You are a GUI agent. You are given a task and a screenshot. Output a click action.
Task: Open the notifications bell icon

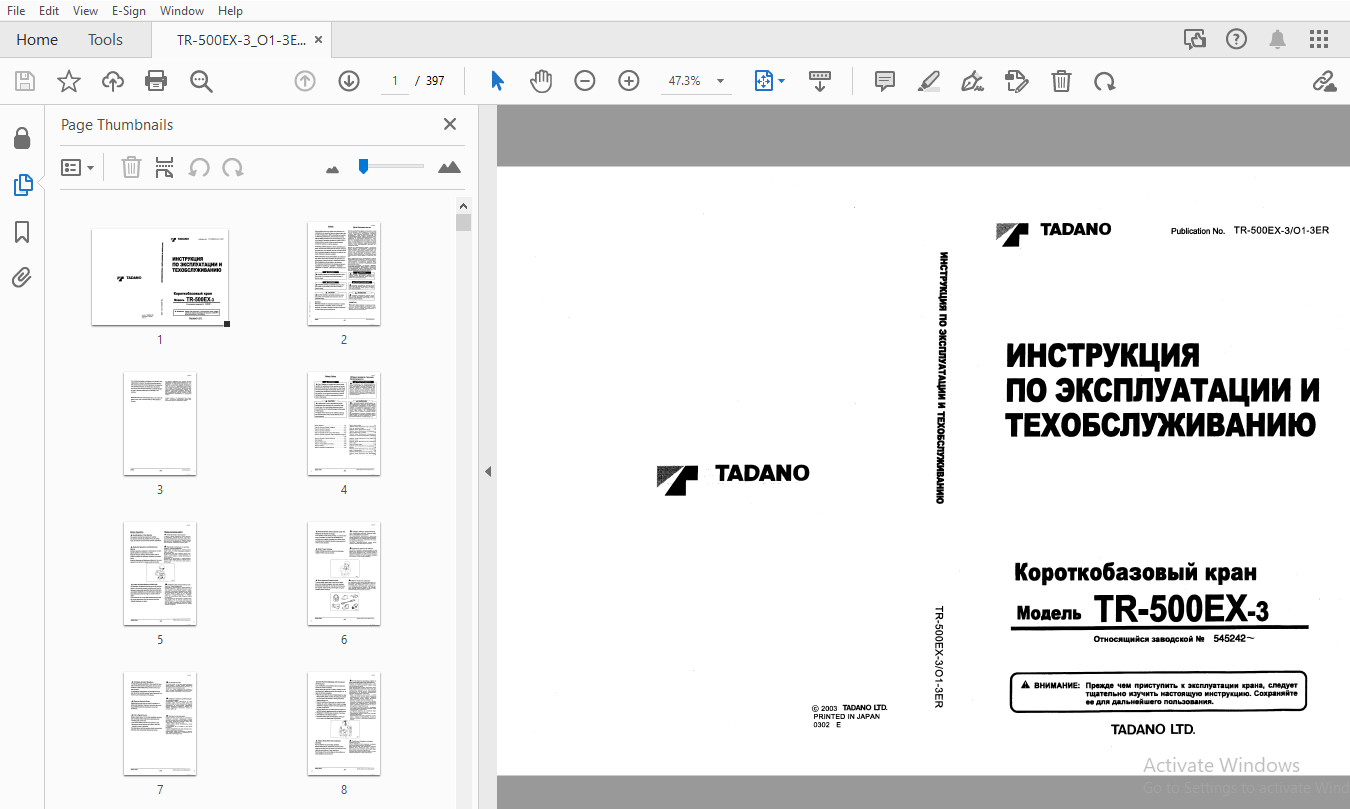1277,40
